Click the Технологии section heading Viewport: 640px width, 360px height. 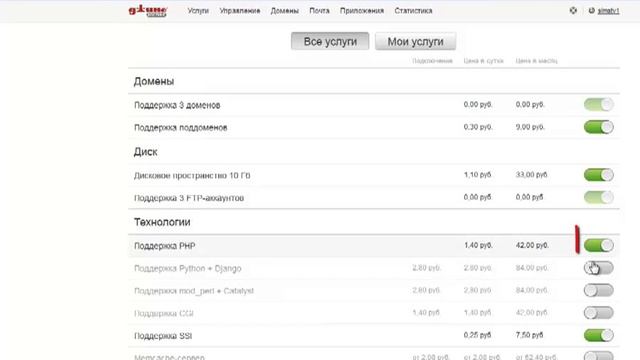click(x=162, y=222)
